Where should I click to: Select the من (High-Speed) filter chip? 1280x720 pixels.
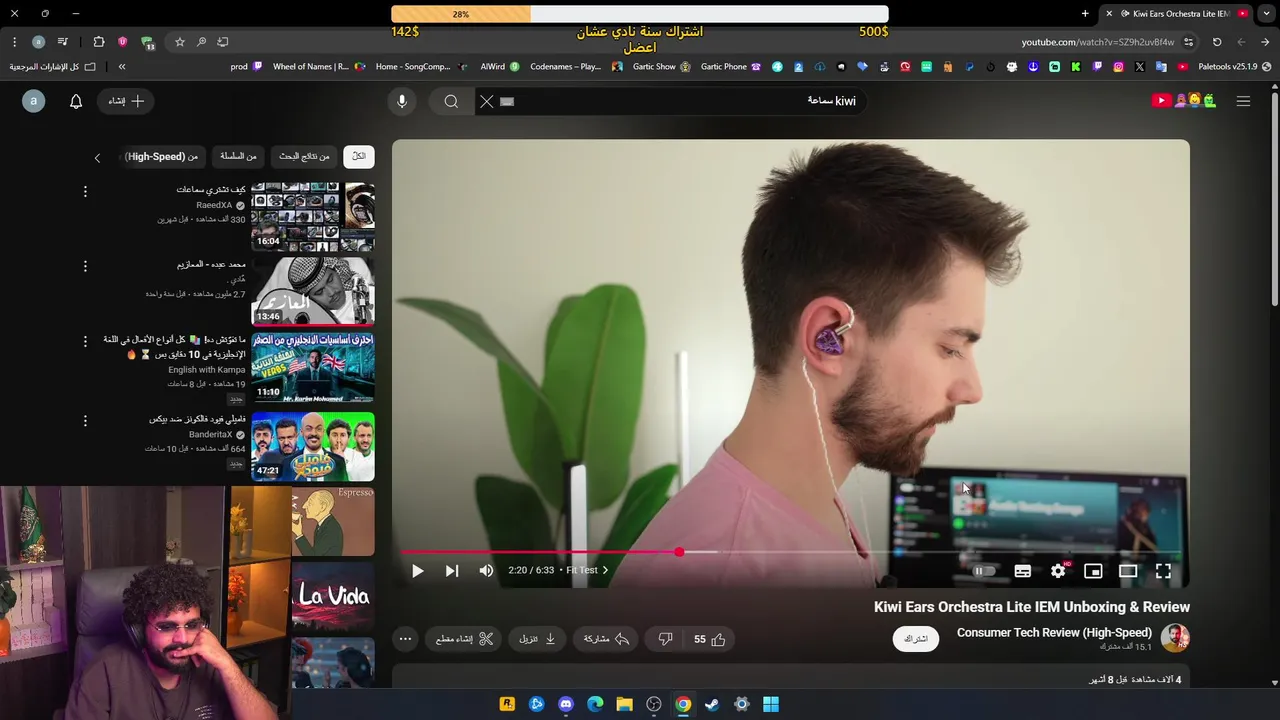click(162, 156)
